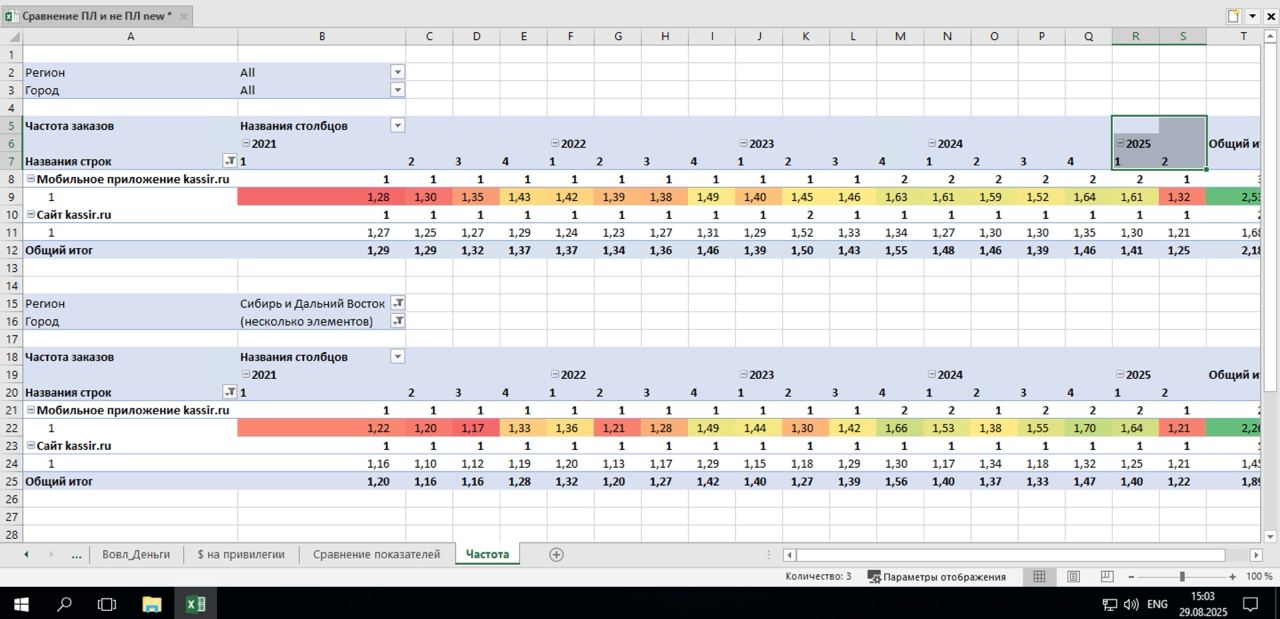This screenshot has height=619, width=1280.
Task: Click Excel icon in the taskbar
Action: click(195, 604)
